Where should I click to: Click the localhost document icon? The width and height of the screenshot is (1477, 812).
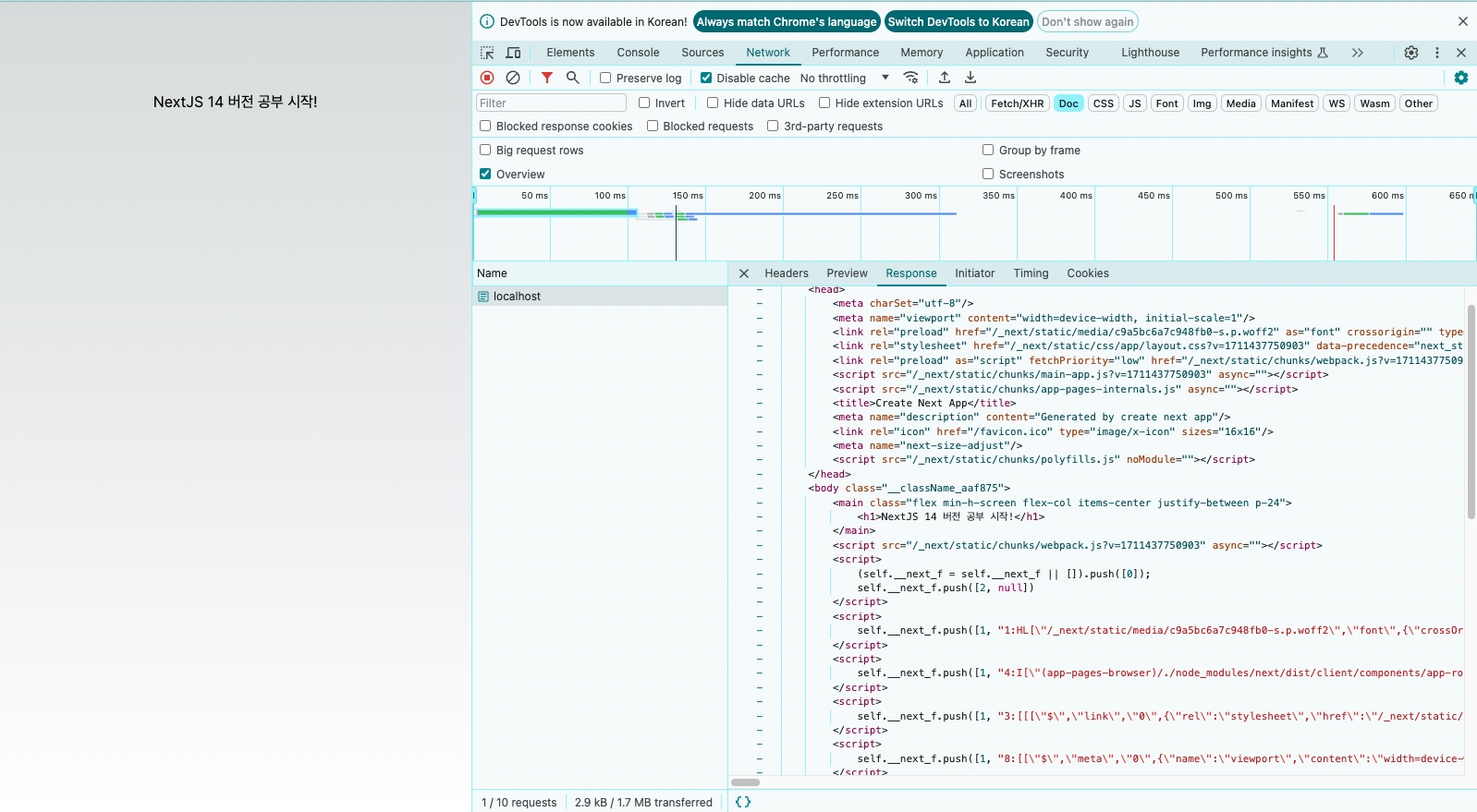[x=483, y=297]
